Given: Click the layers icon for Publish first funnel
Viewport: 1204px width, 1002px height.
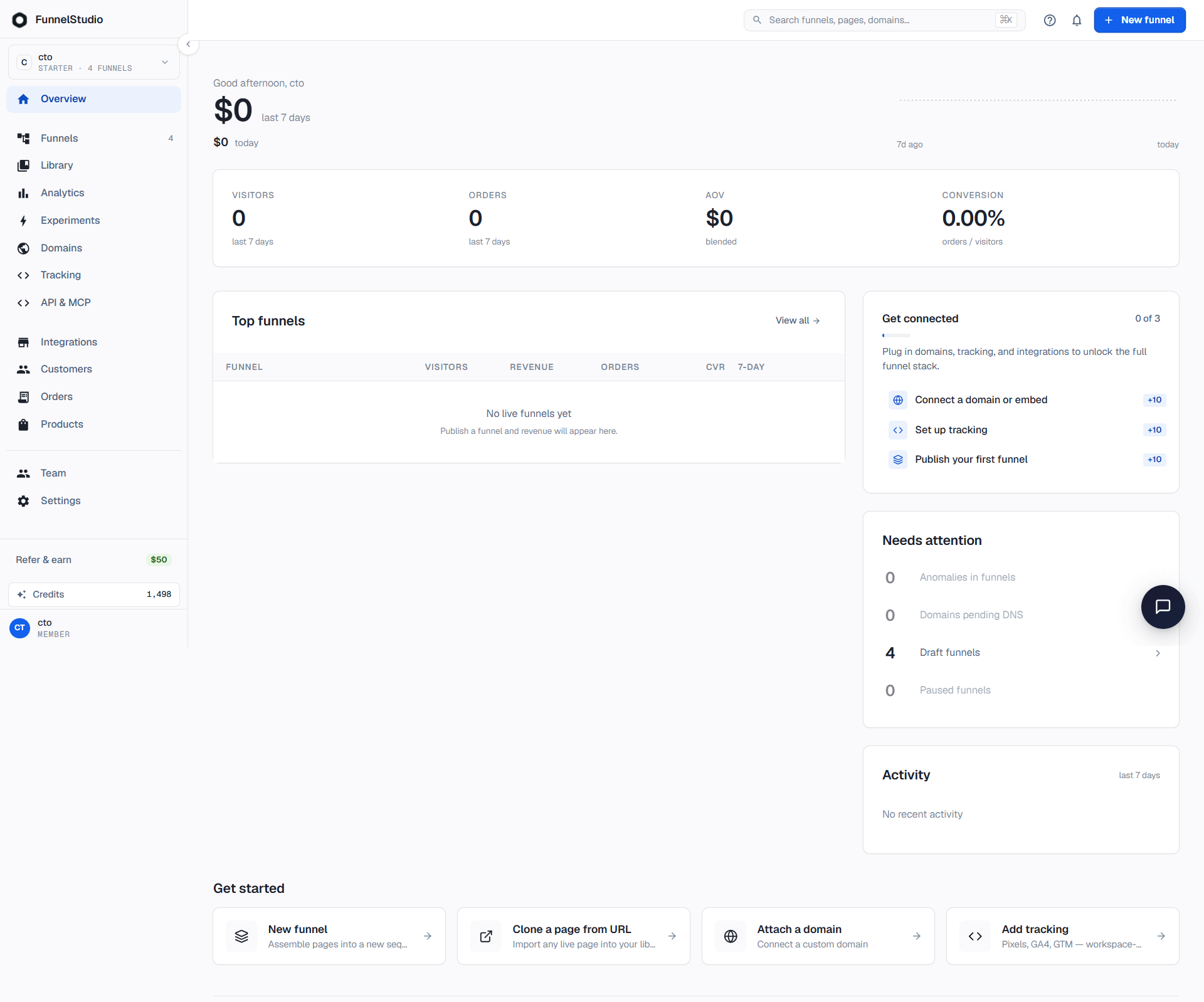Looking at the screenshot, I should click(x=898, y=460).
